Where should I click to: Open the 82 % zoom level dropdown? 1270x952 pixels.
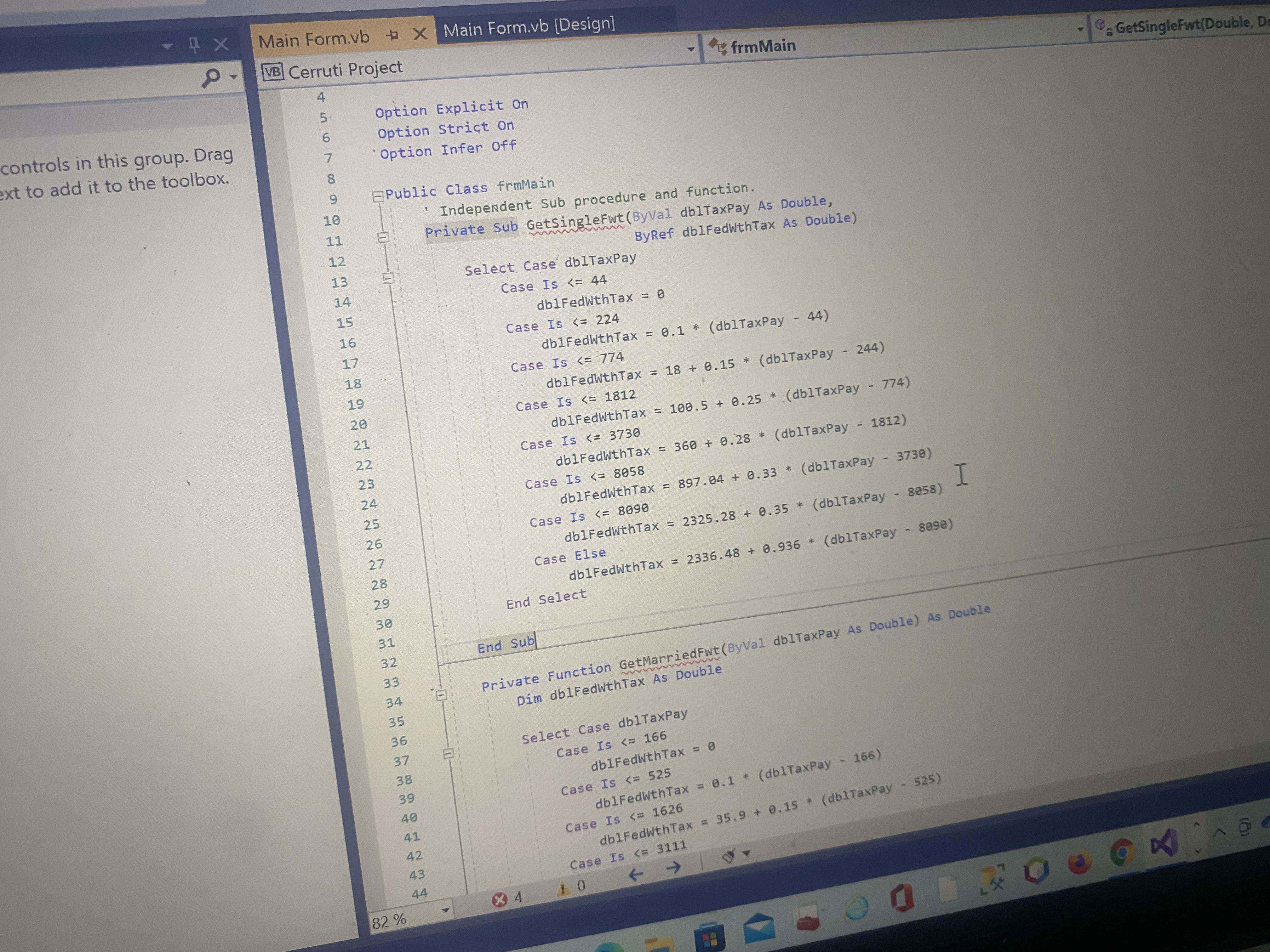click(445, 911)
